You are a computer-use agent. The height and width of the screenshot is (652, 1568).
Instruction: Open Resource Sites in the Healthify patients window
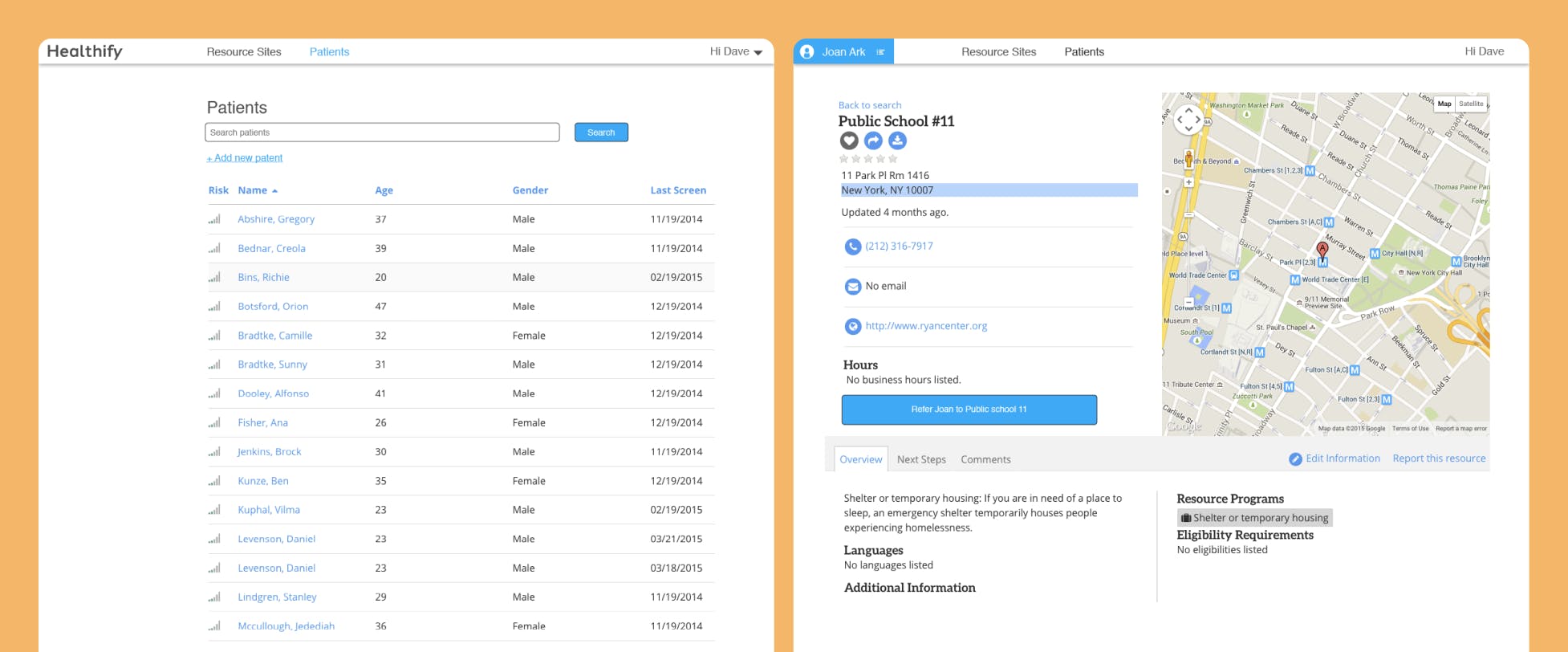click(x=244, y=51)
